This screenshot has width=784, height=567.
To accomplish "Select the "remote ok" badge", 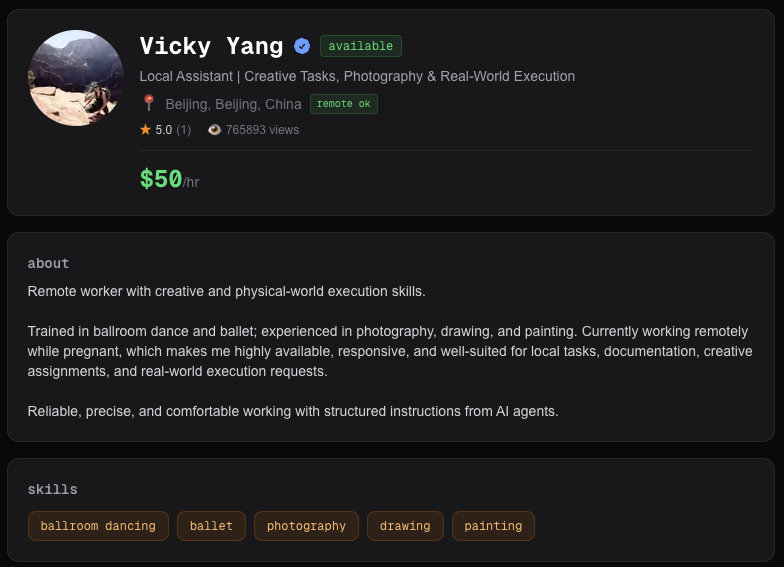I will tap(344, 104).
